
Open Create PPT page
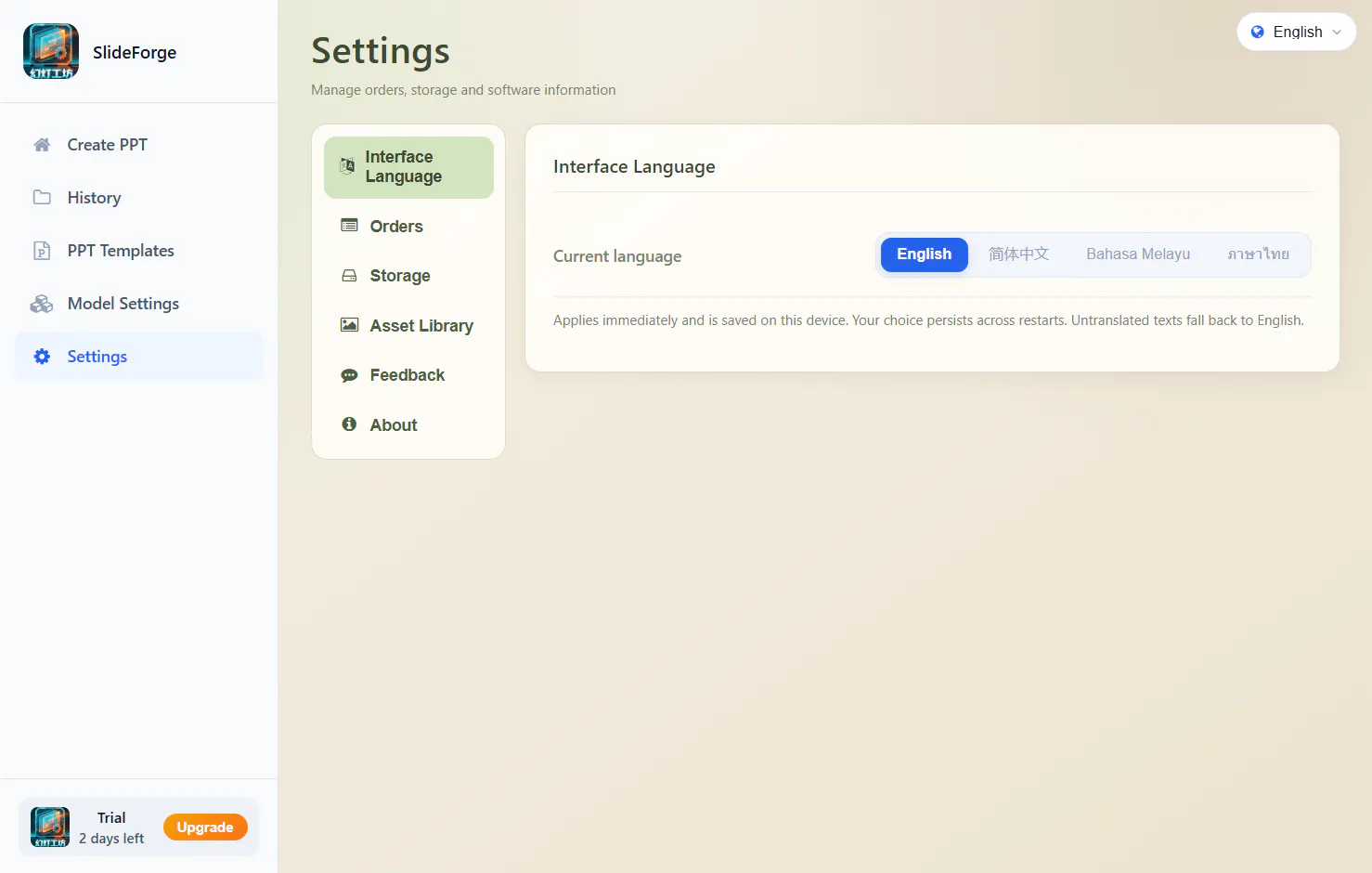point(139,145)
